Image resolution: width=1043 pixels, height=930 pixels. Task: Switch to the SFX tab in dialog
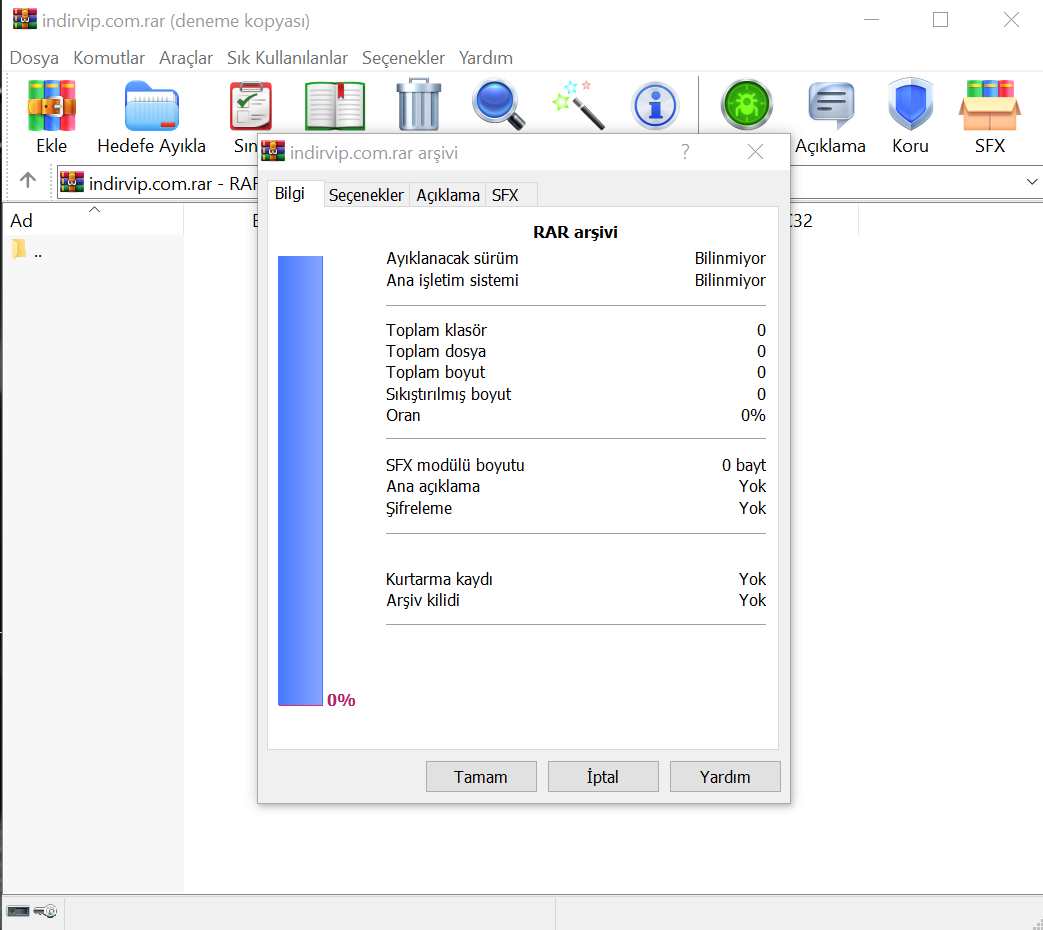pyautogui.click(x=505, y=195)
